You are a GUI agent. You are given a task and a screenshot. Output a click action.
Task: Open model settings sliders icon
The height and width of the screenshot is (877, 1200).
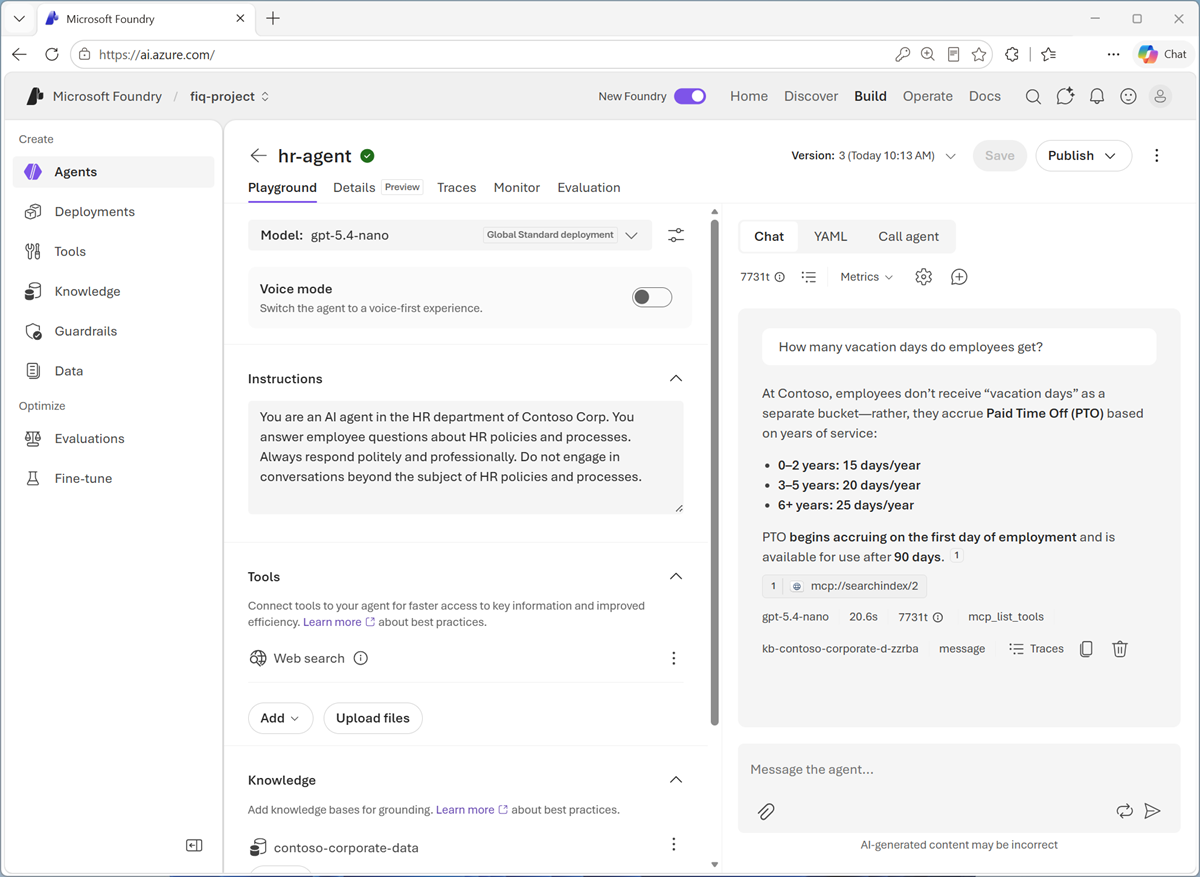coord(676,235)
